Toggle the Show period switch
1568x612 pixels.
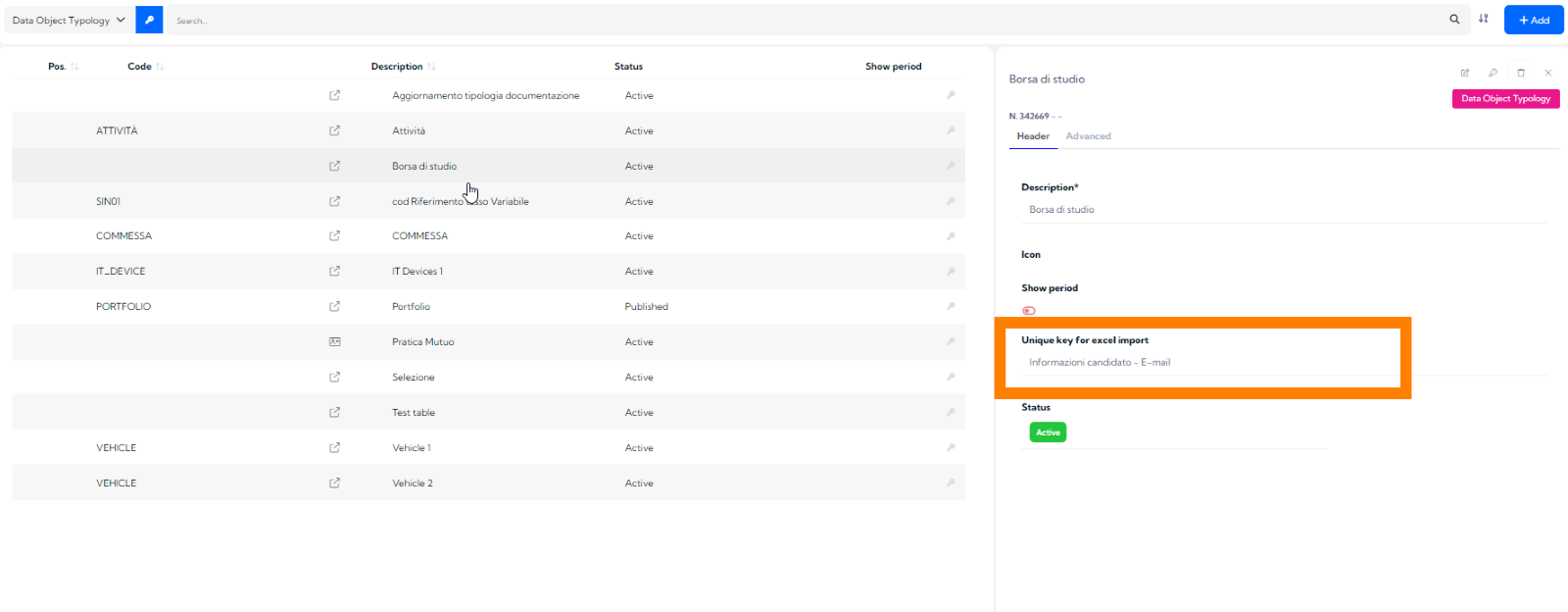(x=1029, y=311)
